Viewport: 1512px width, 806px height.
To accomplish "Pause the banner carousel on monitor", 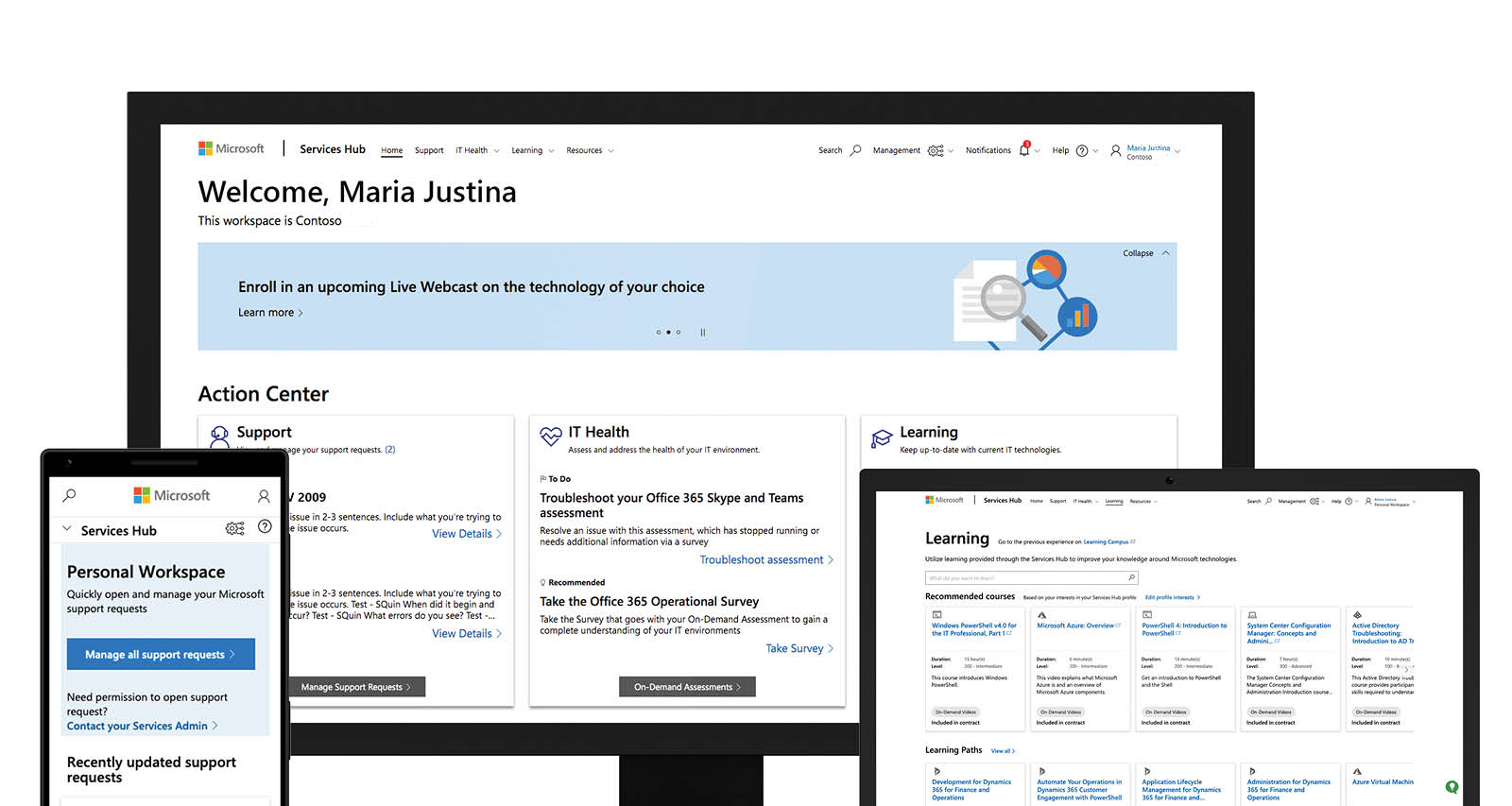I will click(x=703, y=333).
